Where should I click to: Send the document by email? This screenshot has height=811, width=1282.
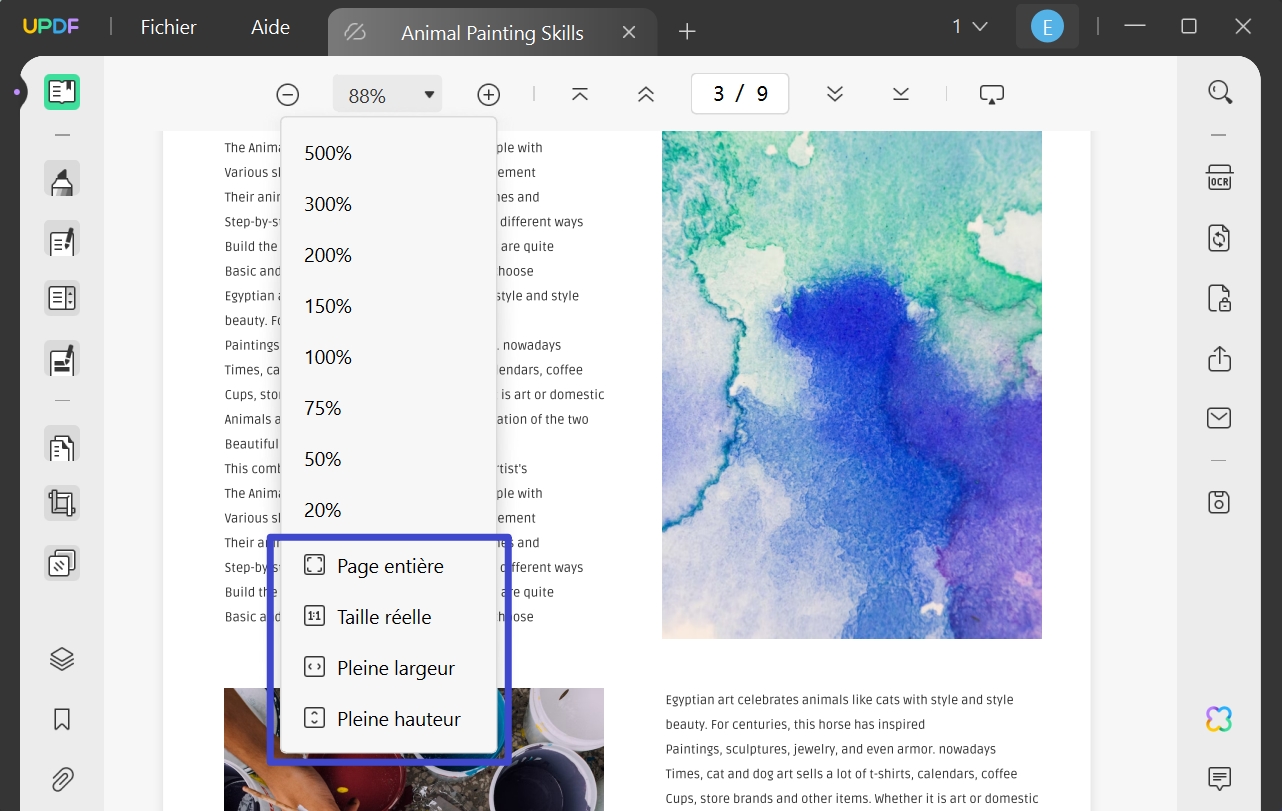coord(1218,418)
